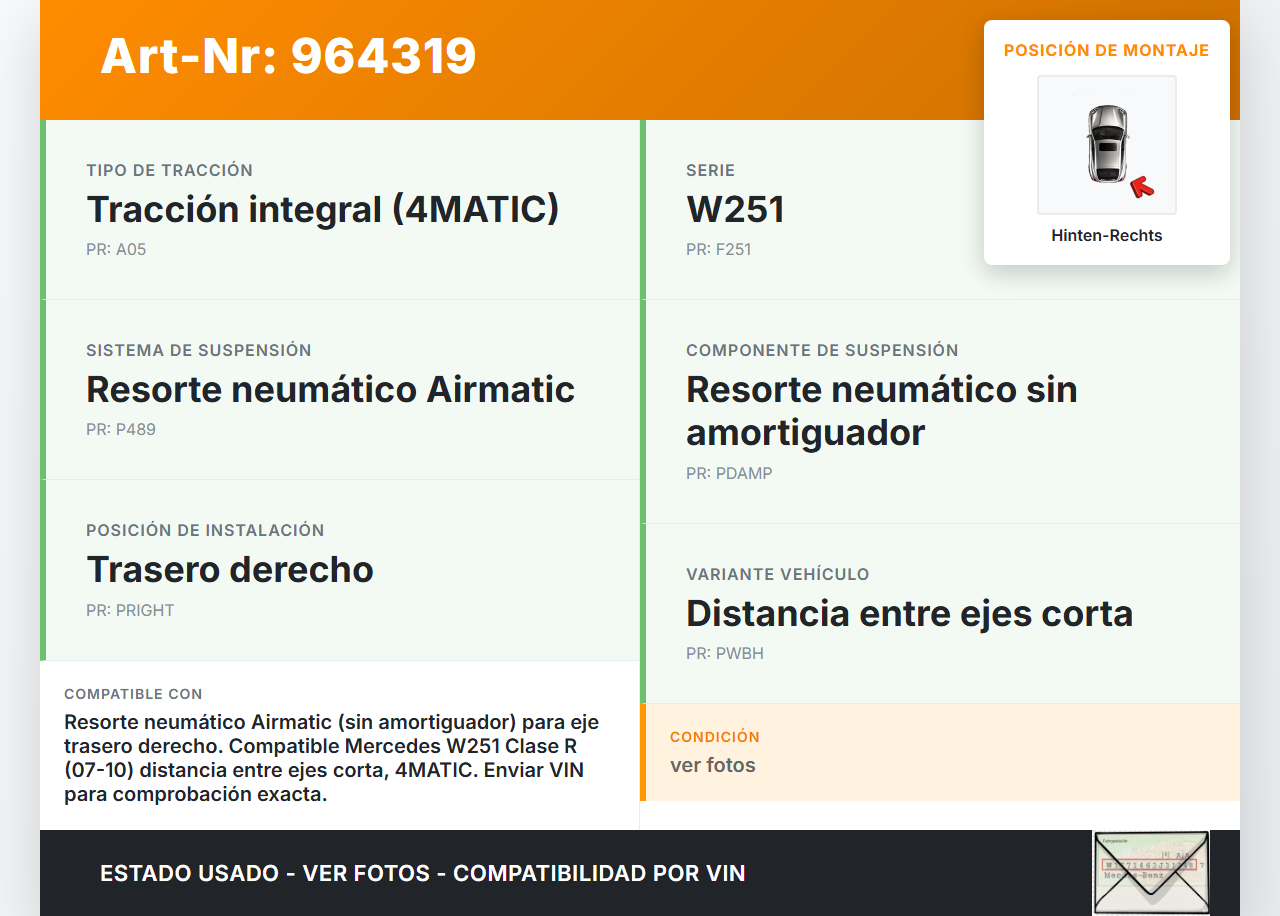Select 'Resorte neumático sin amortiguador' value
Image resolution: width=1280 pixels, height=916 pixels.
tap(882, 411)
